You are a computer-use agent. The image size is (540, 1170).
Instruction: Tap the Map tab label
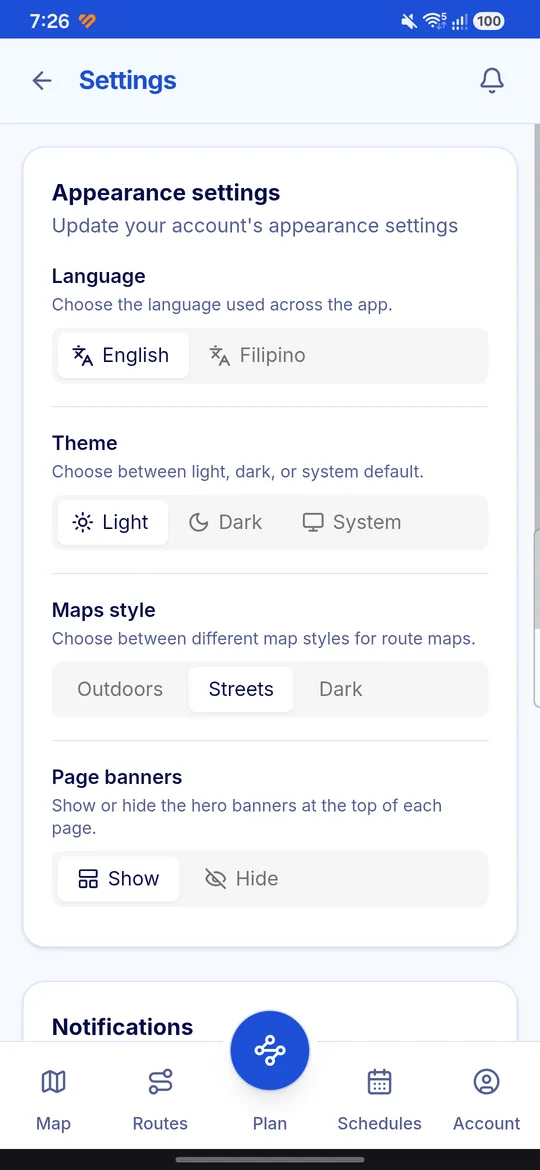(x=54, y=1123)
